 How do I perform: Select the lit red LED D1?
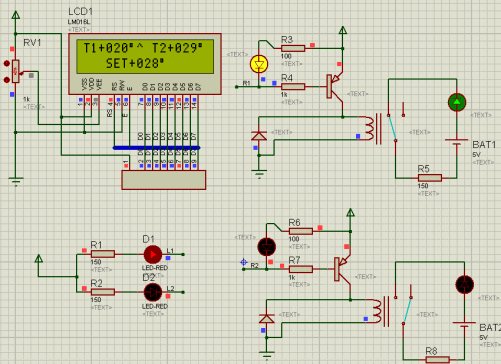(153, 254)
